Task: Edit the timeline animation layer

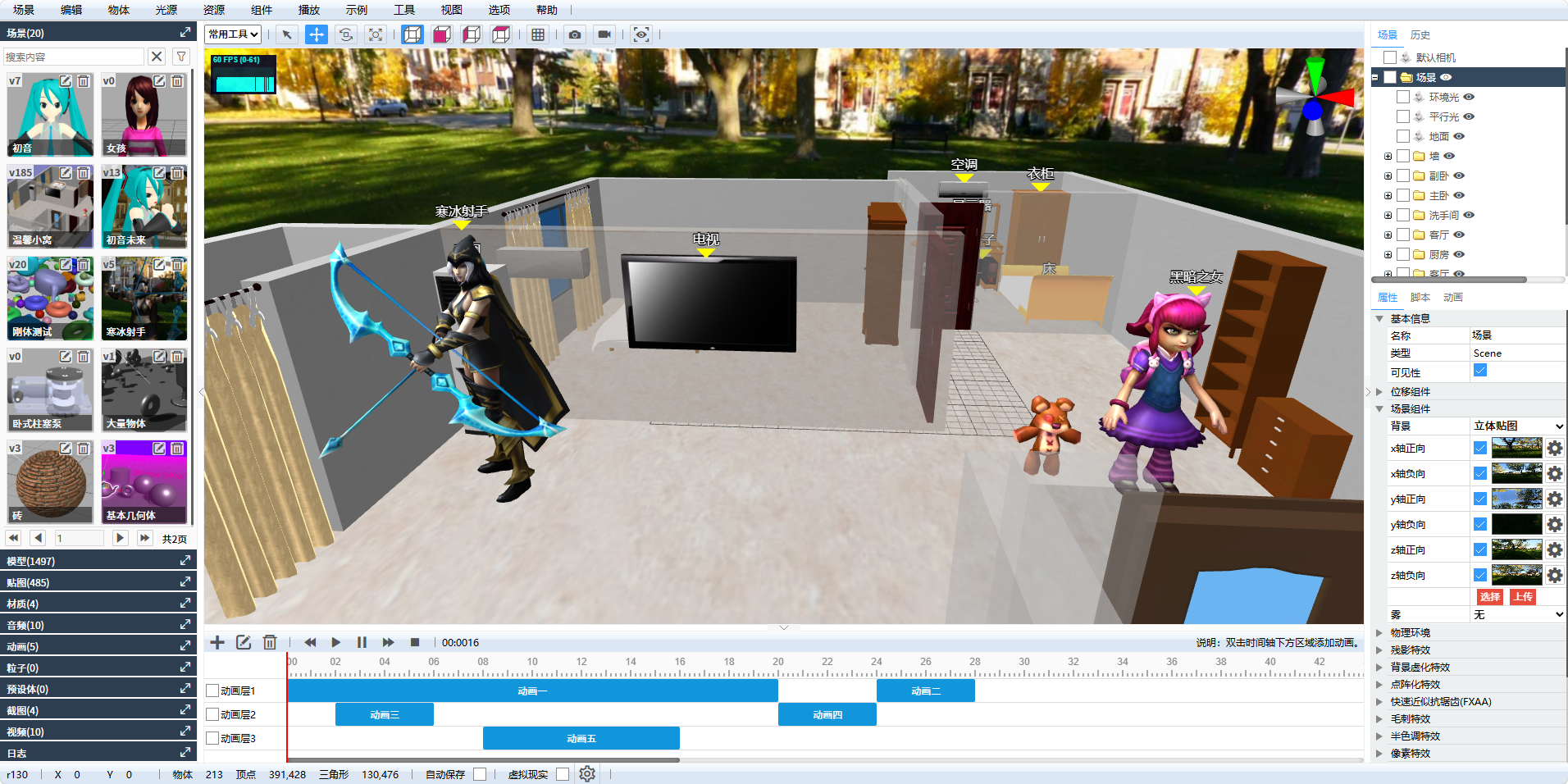Action: 244,642
